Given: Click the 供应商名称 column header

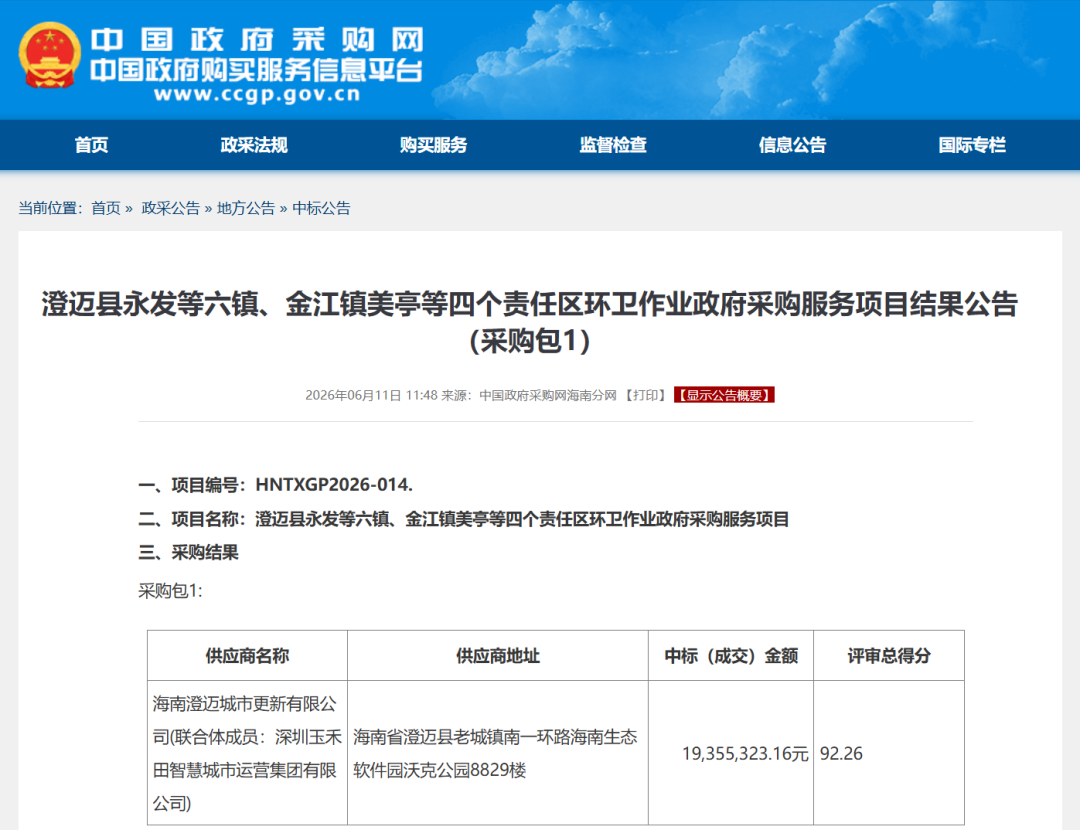Looking at the screenshot, I should (247, 656).
